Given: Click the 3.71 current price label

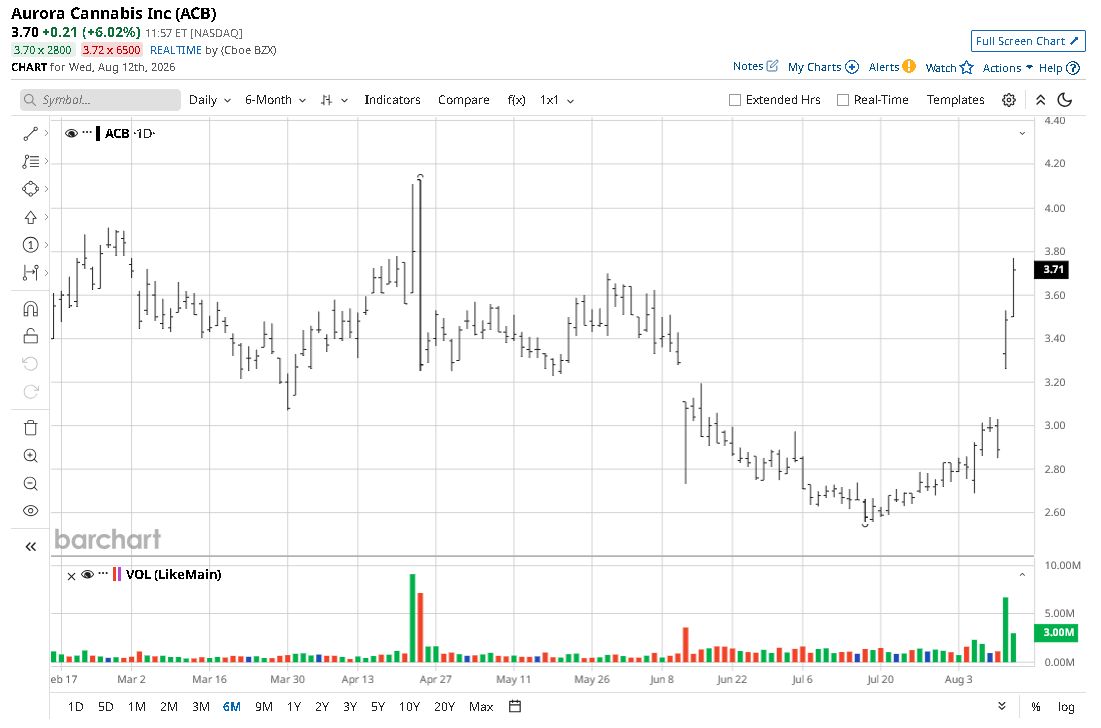Looking at the screenshot, I should click(1052, 270).
